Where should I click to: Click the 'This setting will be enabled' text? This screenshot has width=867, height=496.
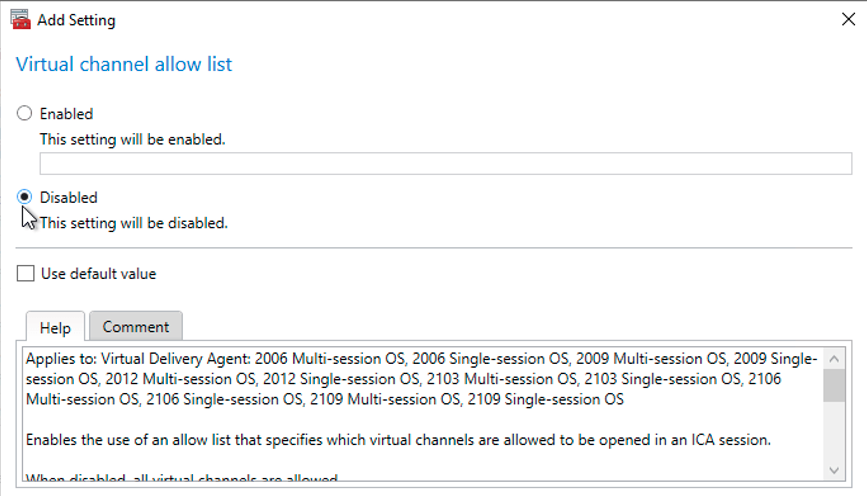[132, 139]
